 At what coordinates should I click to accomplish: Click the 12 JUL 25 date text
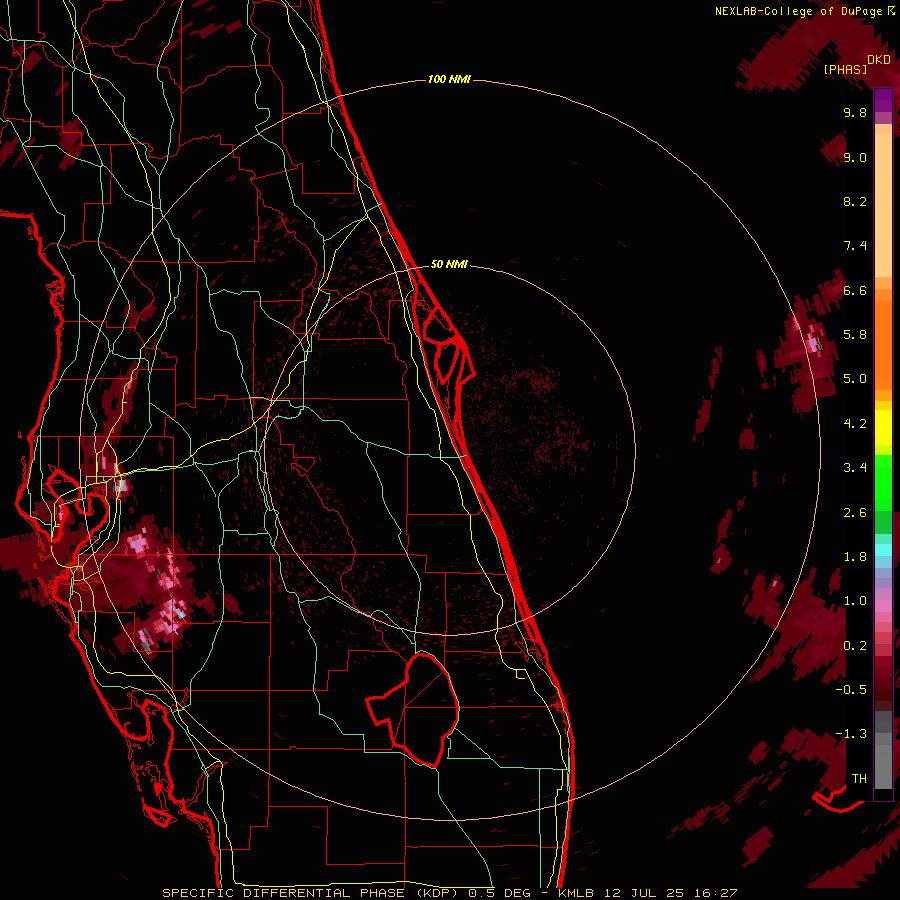point(646,893)
